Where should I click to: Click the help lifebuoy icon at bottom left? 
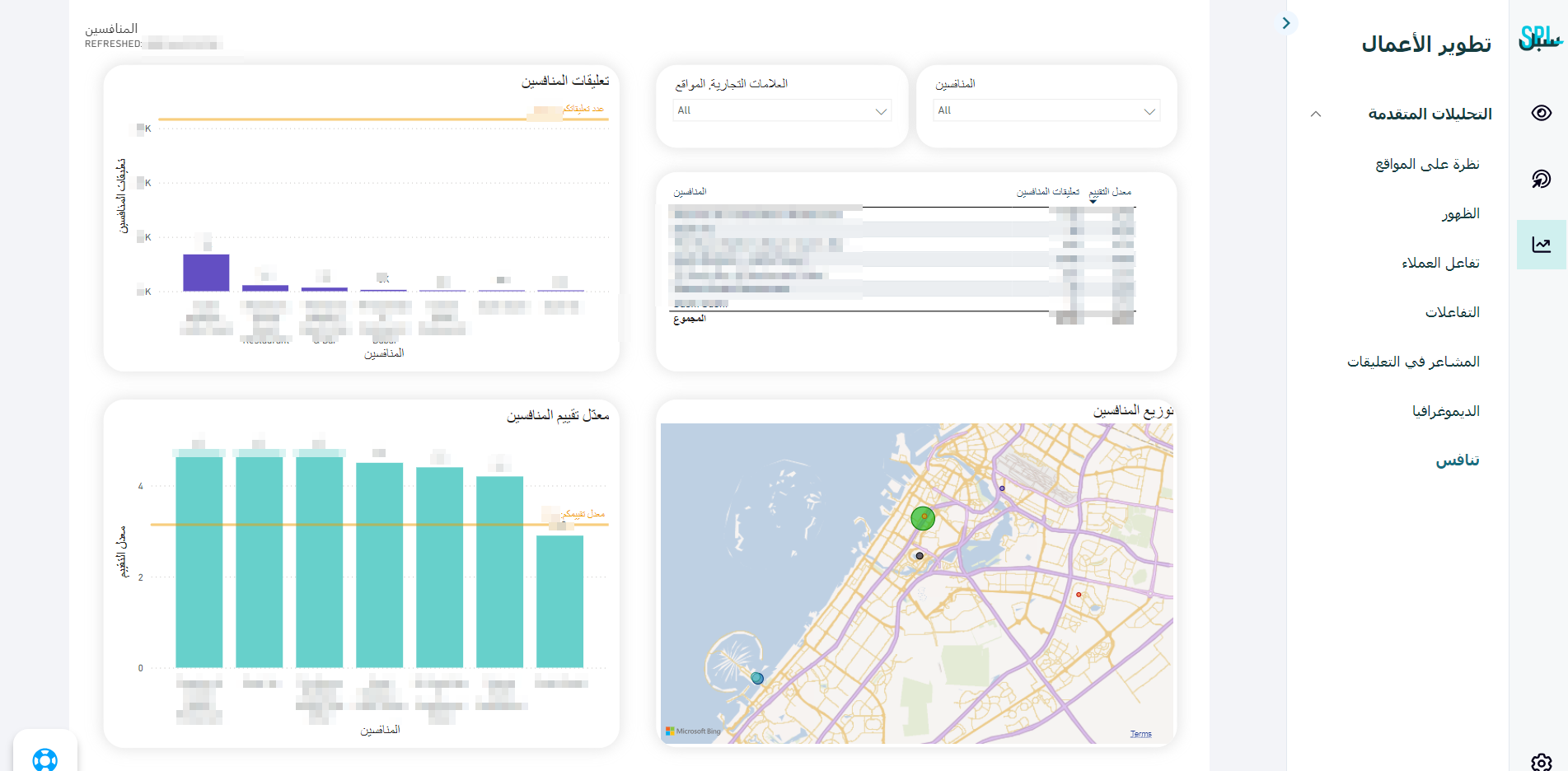[45, 758]
